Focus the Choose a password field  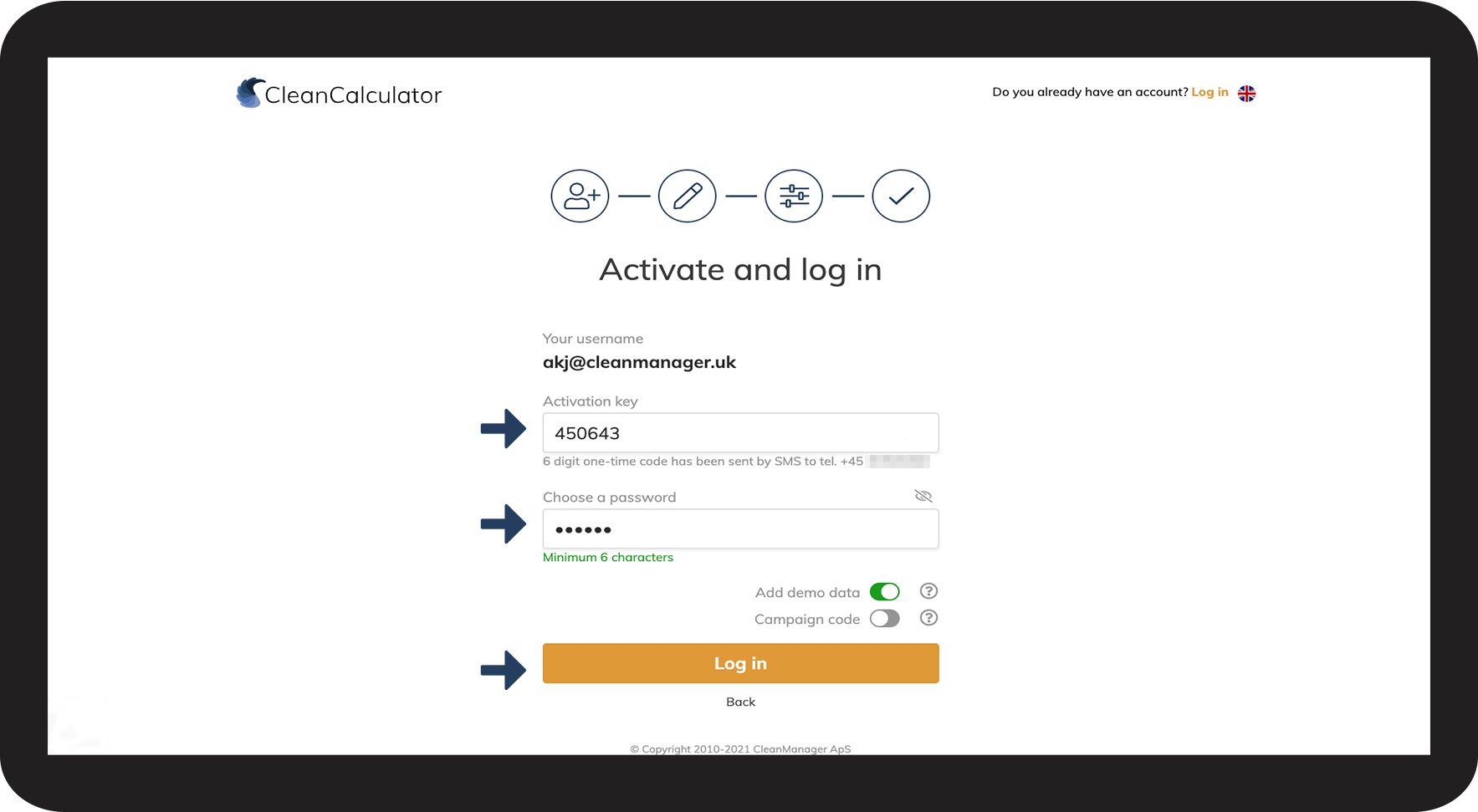(740, 529)
